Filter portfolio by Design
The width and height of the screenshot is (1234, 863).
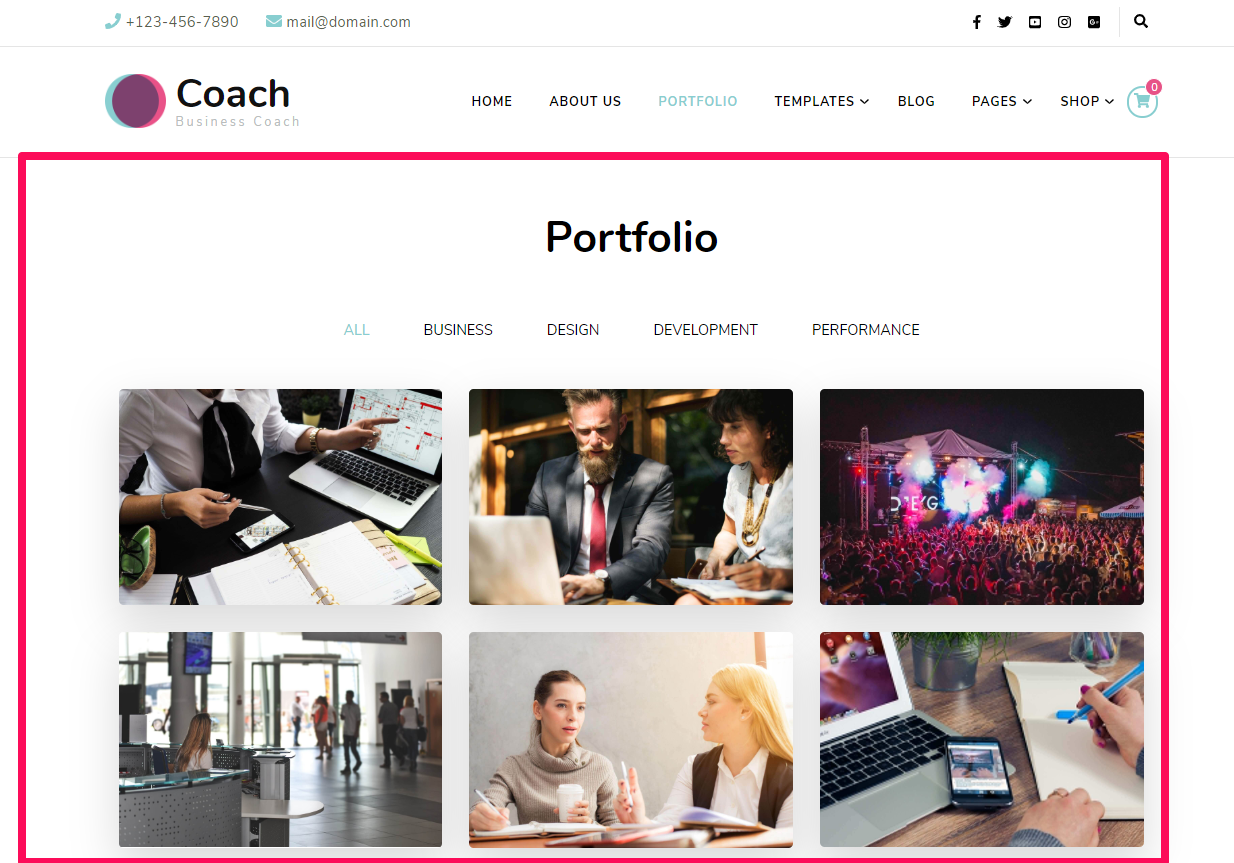(573, 330)
